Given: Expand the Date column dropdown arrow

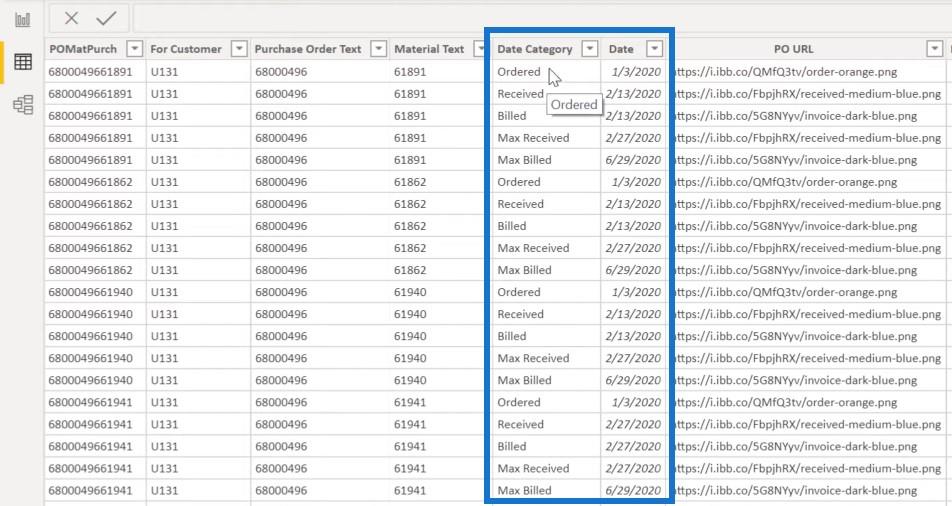Looking at the screenshot, I should (x=654, y=49).
